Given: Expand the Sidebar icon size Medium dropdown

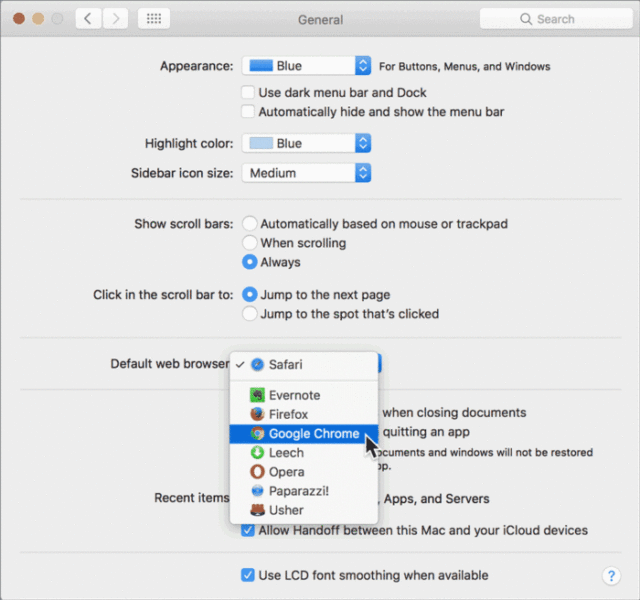Looking at the screenshot, I should click(x=306, y=173).
